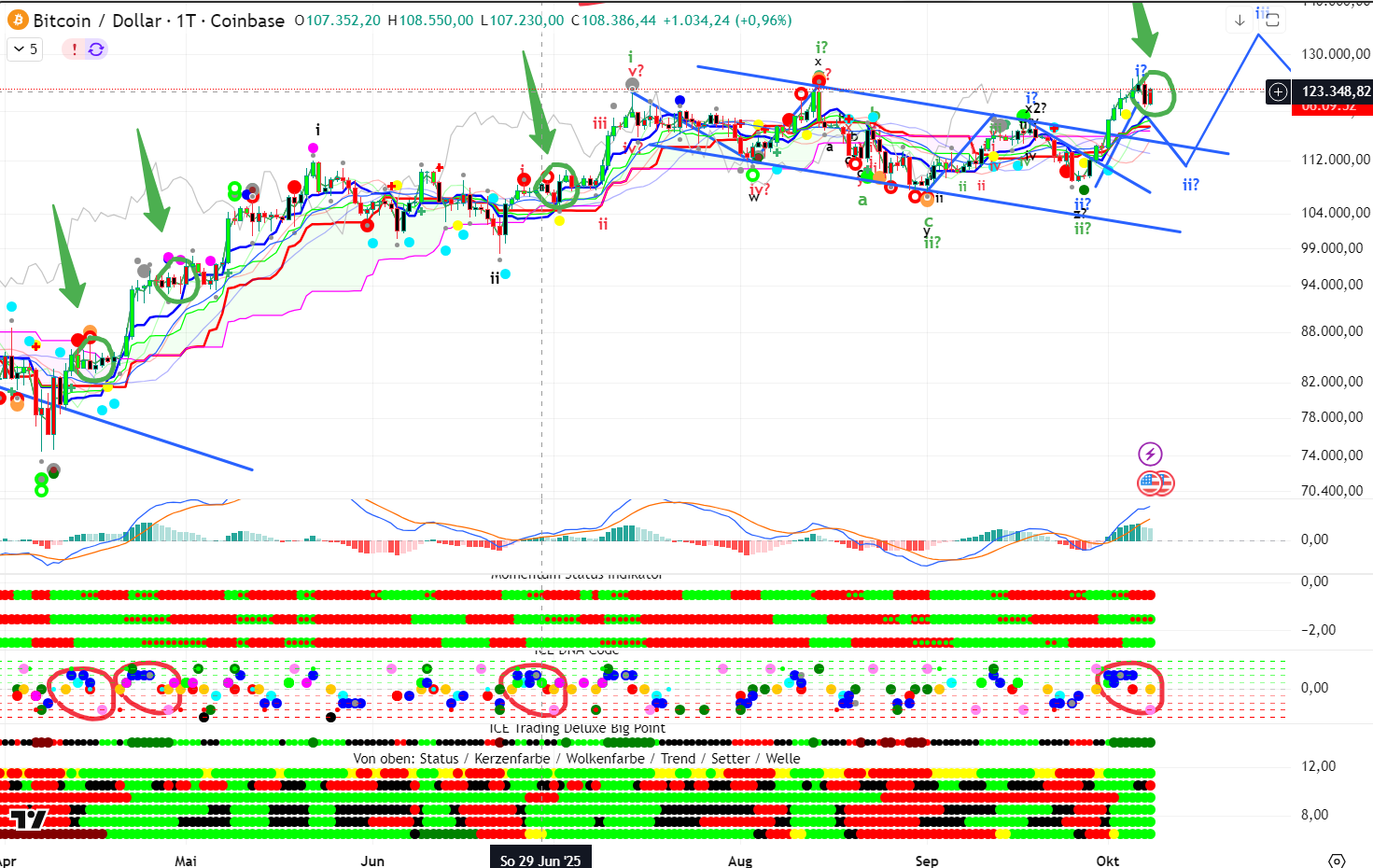Click the square fullscreen icon top right
Screen dimensions: 1373x868
(1272, 20)
